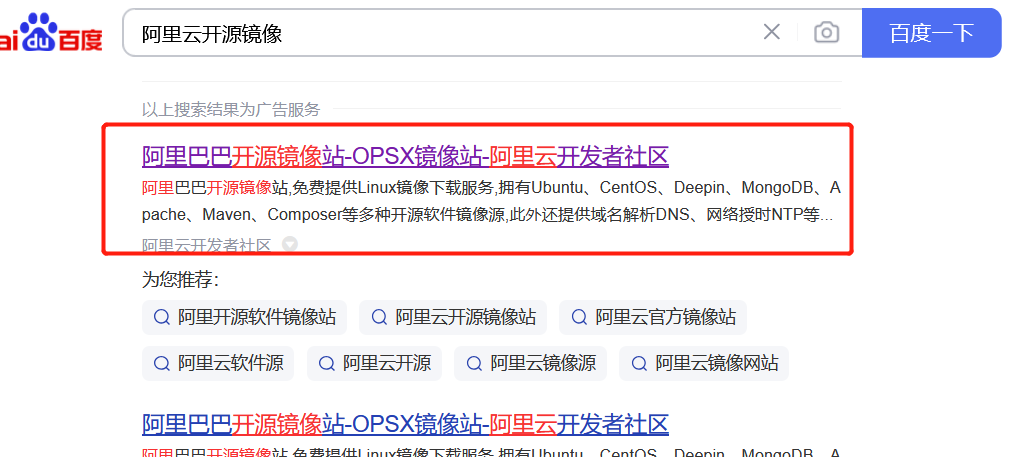Screen dimensions: 1032x457
Task: Click magnifier icon in 阿里云镜像源 chip
Action: click(x=474, y=363)
